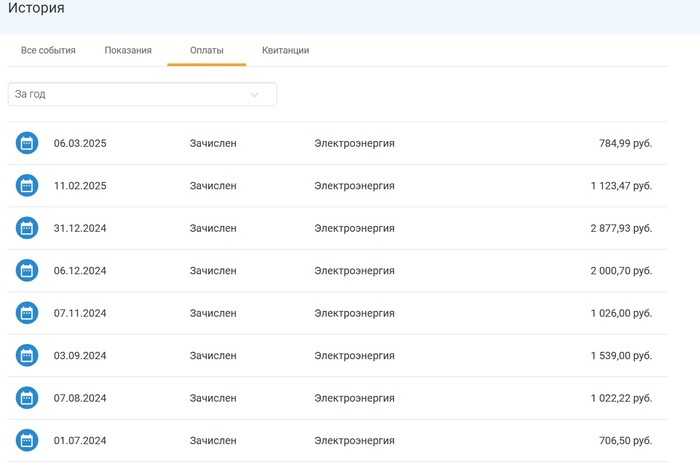Open the «За год» period dropdown
This screenshot has height=463, width=700.
coord(130,94)
